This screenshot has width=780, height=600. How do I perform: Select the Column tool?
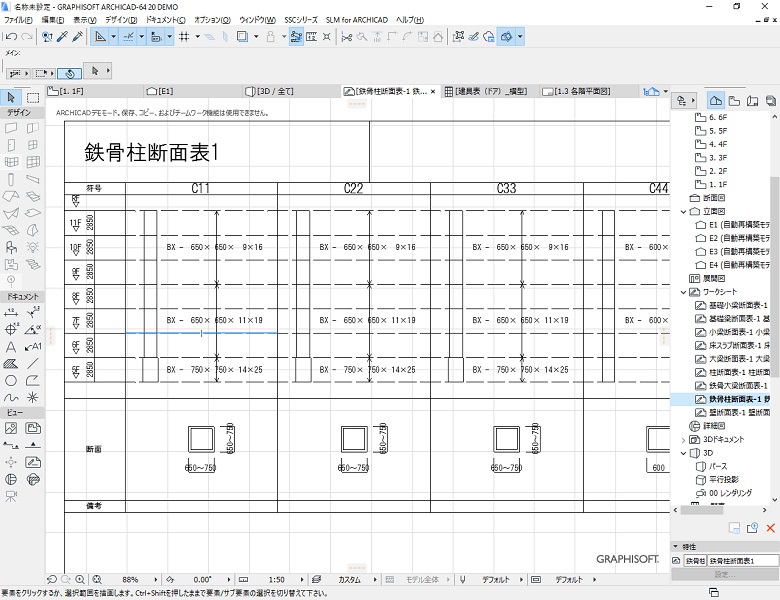[11, 179]
